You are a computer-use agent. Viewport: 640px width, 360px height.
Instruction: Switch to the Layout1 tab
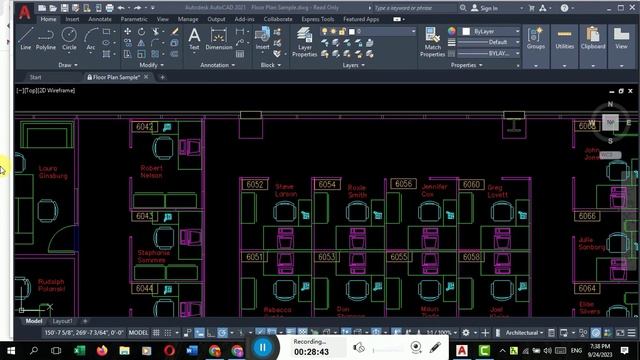click(62, 321)
